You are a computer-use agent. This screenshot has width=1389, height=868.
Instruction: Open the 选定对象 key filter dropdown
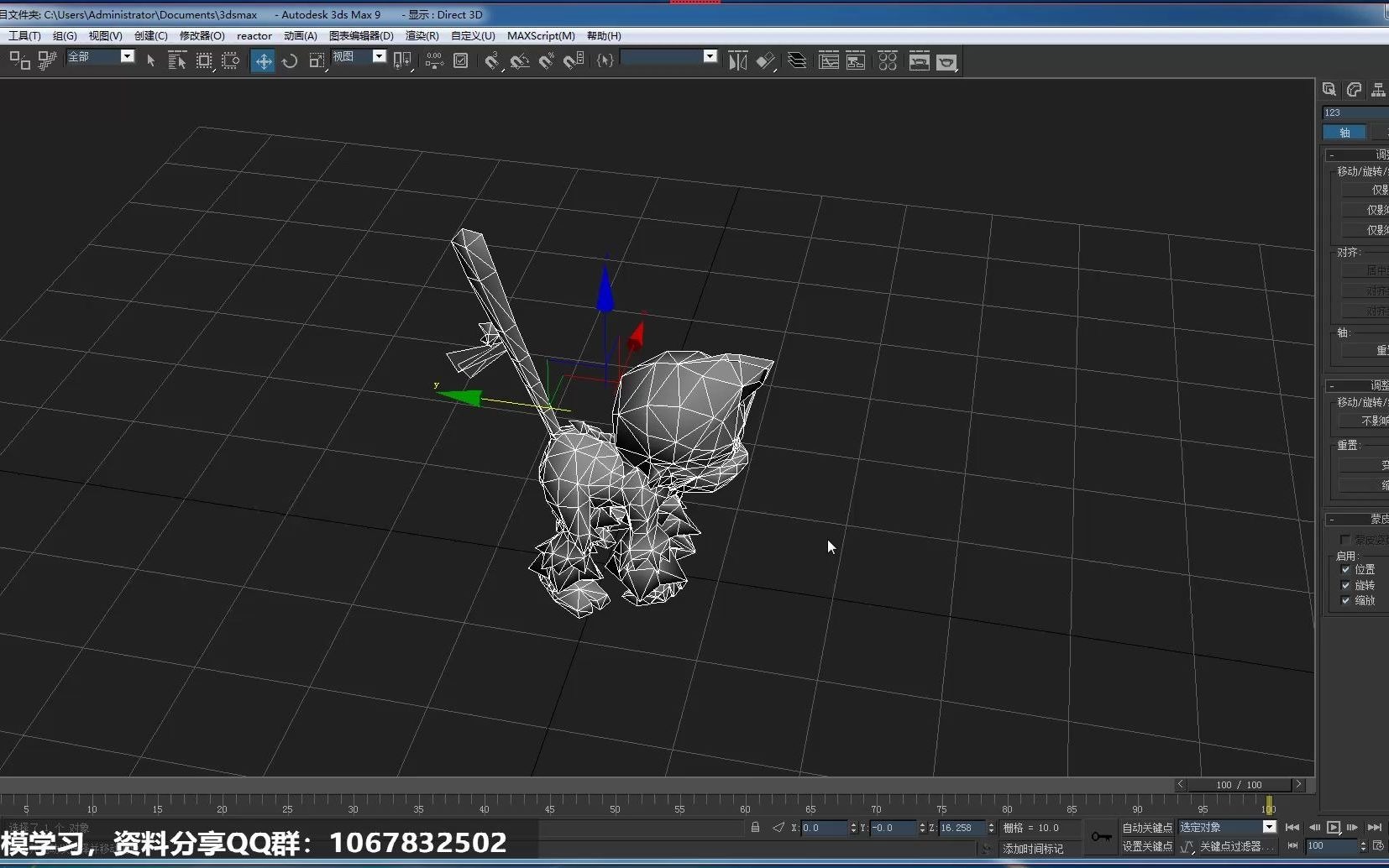click(x=1269, y=827)
